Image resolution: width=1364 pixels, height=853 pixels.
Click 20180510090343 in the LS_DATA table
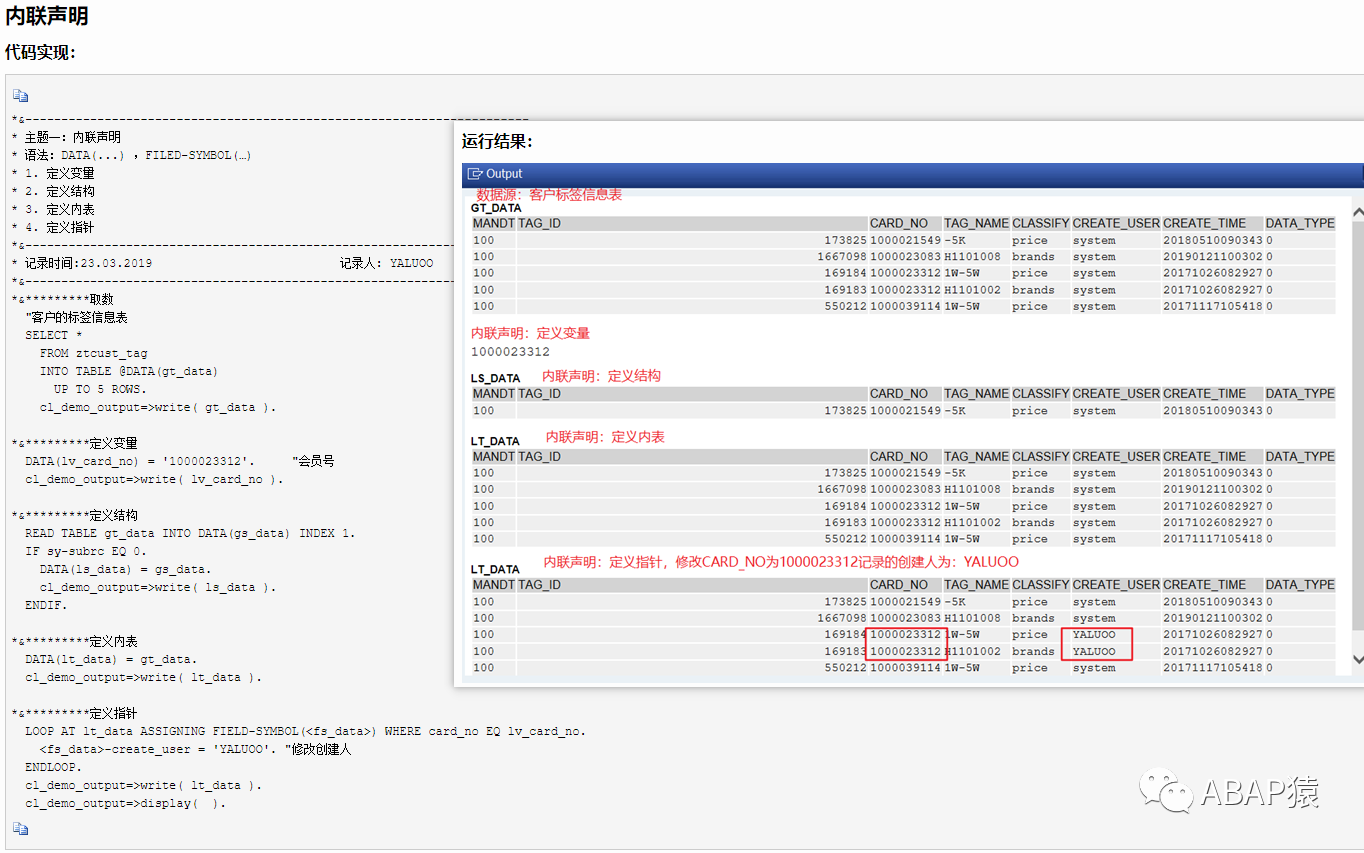click(x=1212, y=411)
